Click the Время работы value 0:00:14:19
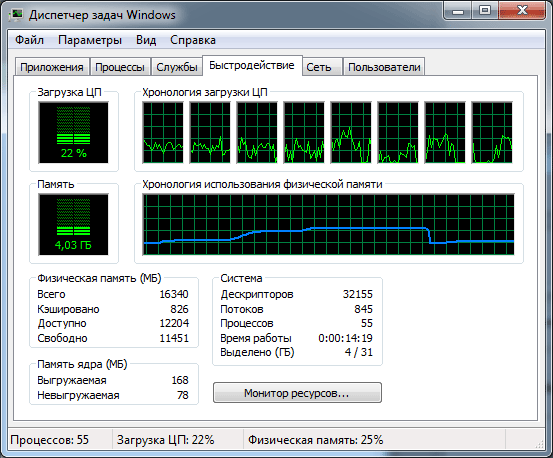553x458 pixels. (x=345, y=338)
